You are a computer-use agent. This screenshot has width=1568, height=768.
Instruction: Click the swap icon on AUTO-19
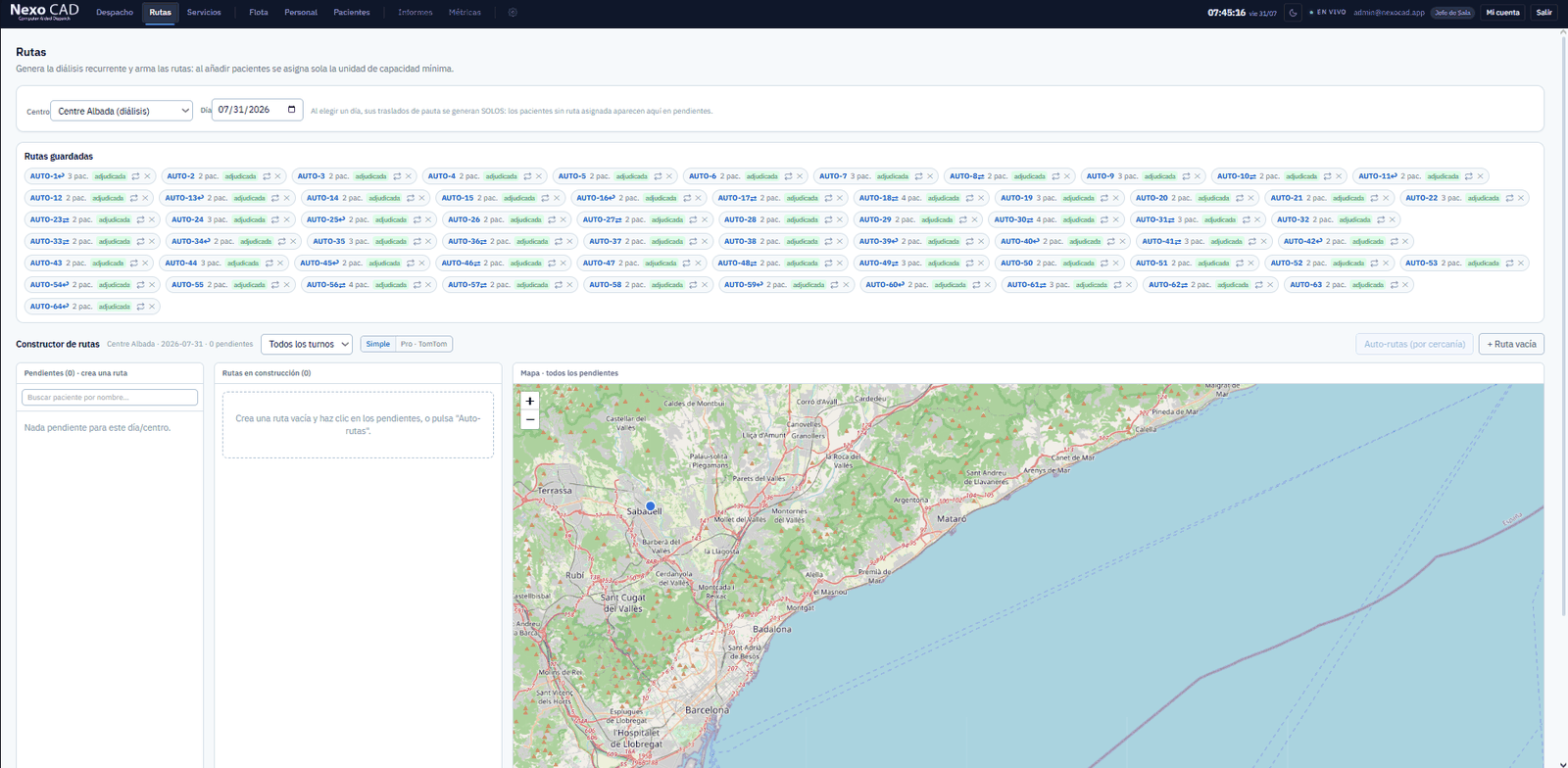point(1104,198)
